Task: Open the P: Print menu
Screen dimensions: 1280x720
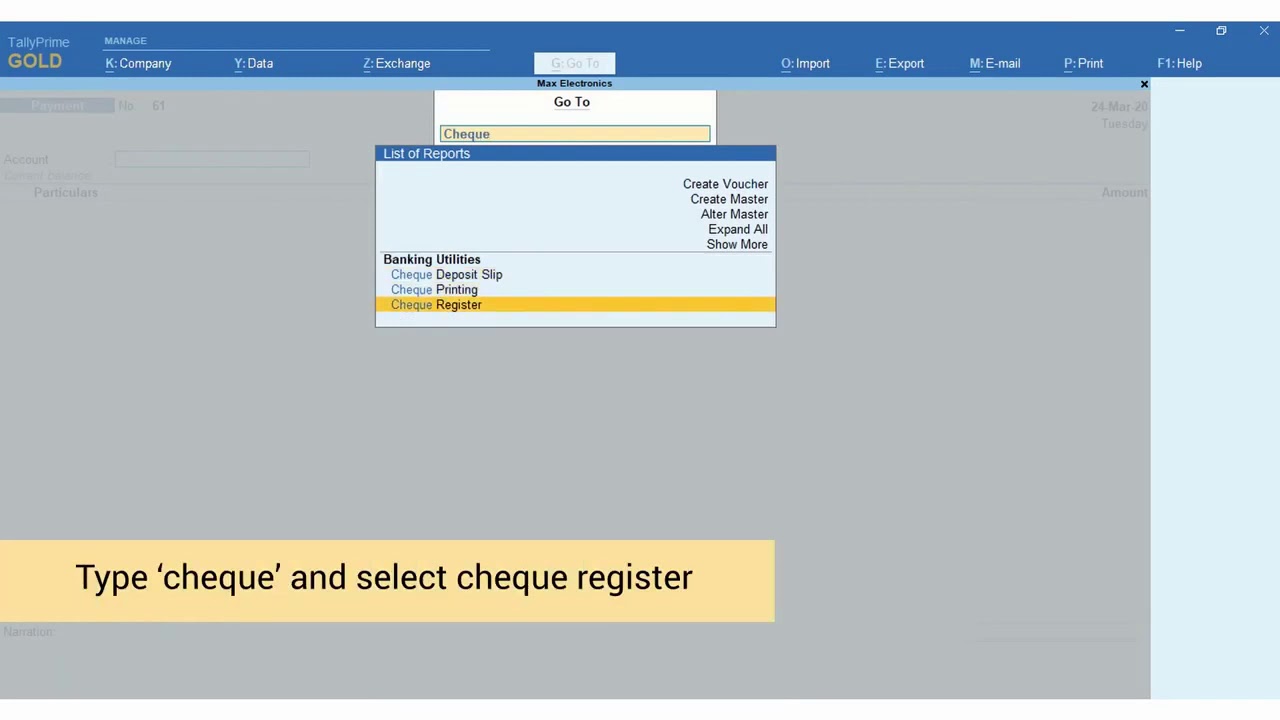Action: tap(1084, 63)
